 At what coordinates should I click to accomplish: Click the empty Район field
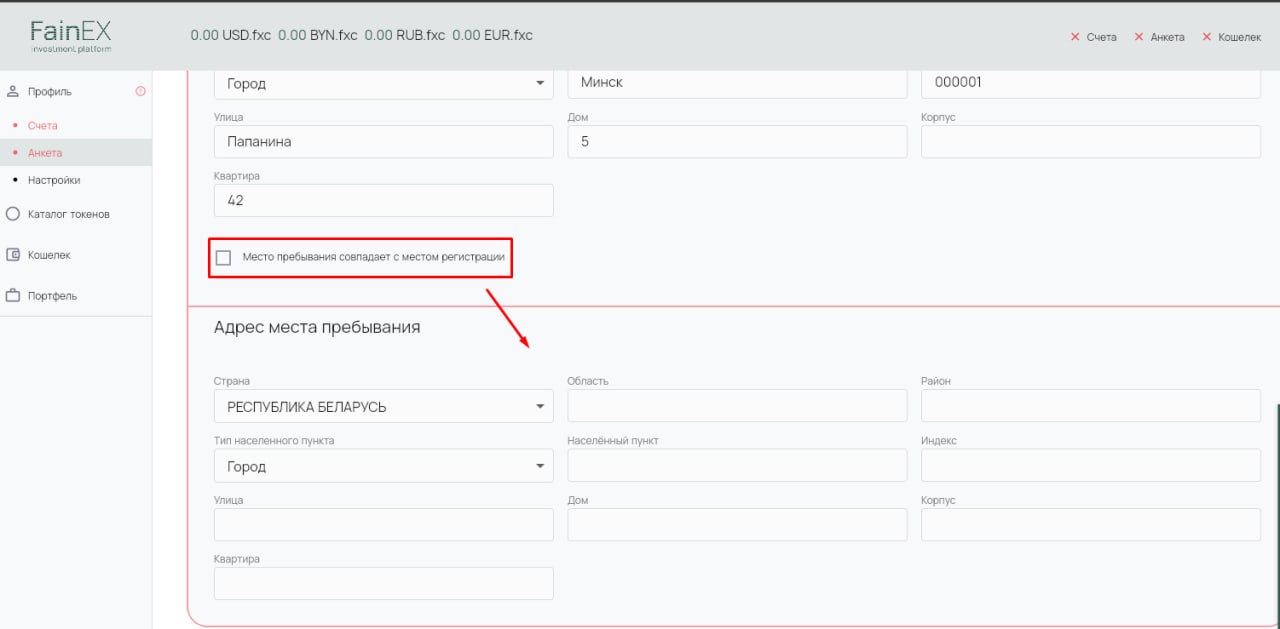click(1091, 406)
